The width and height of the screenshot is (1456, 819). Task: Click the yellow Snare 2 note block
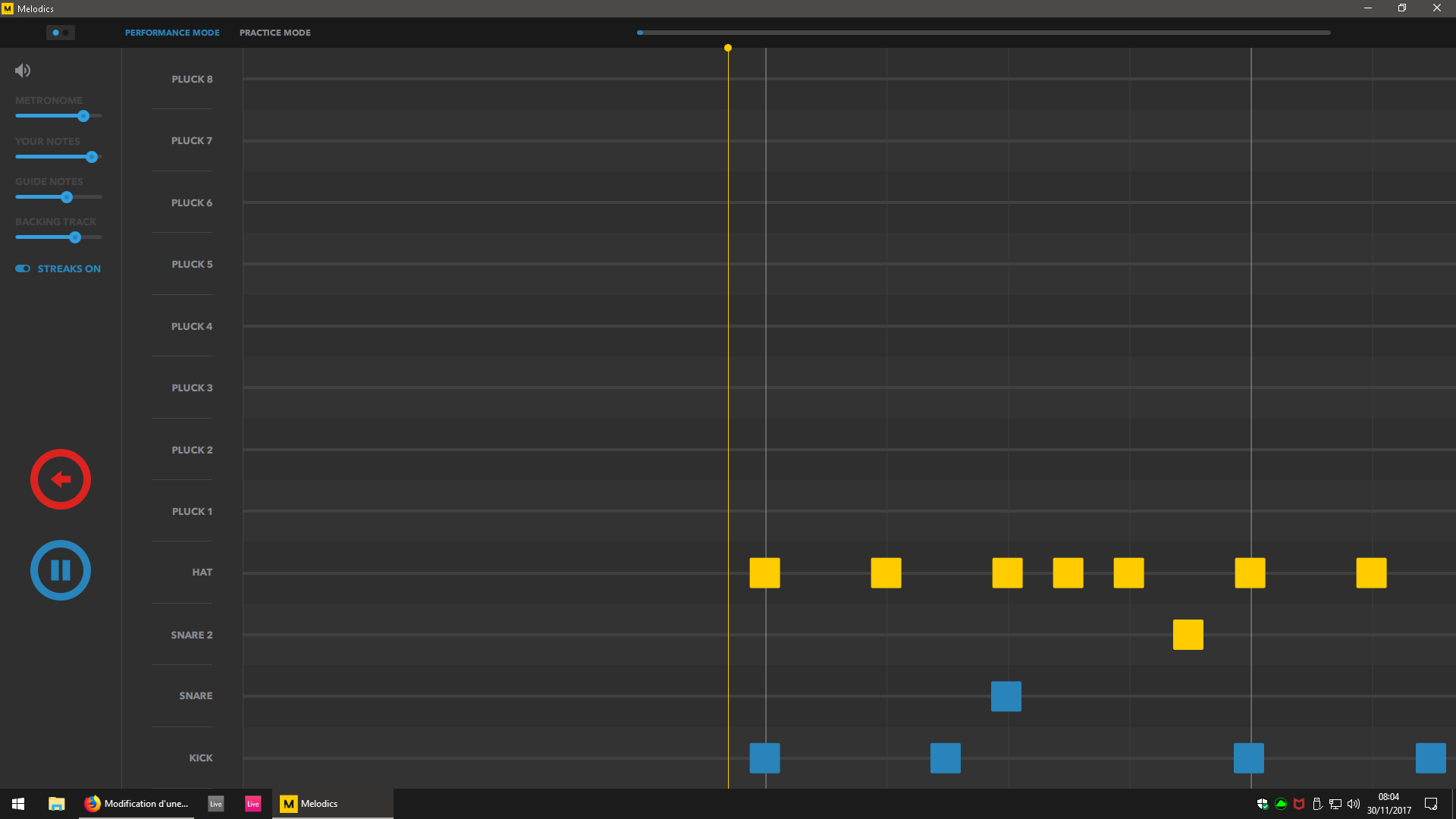(x=1188, y=635)
